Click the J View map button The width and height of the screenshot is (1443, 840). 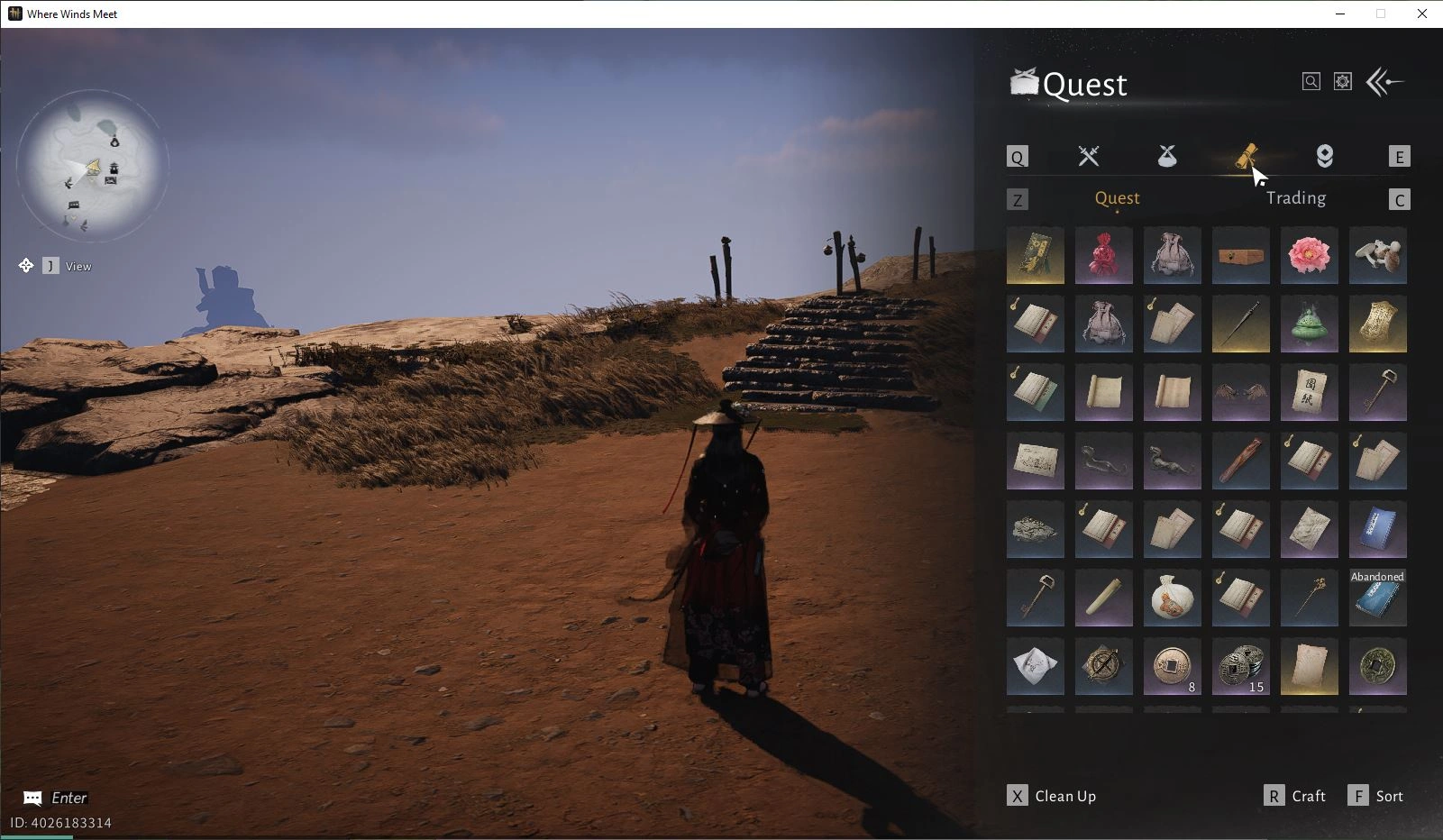[x=55, y=266]
